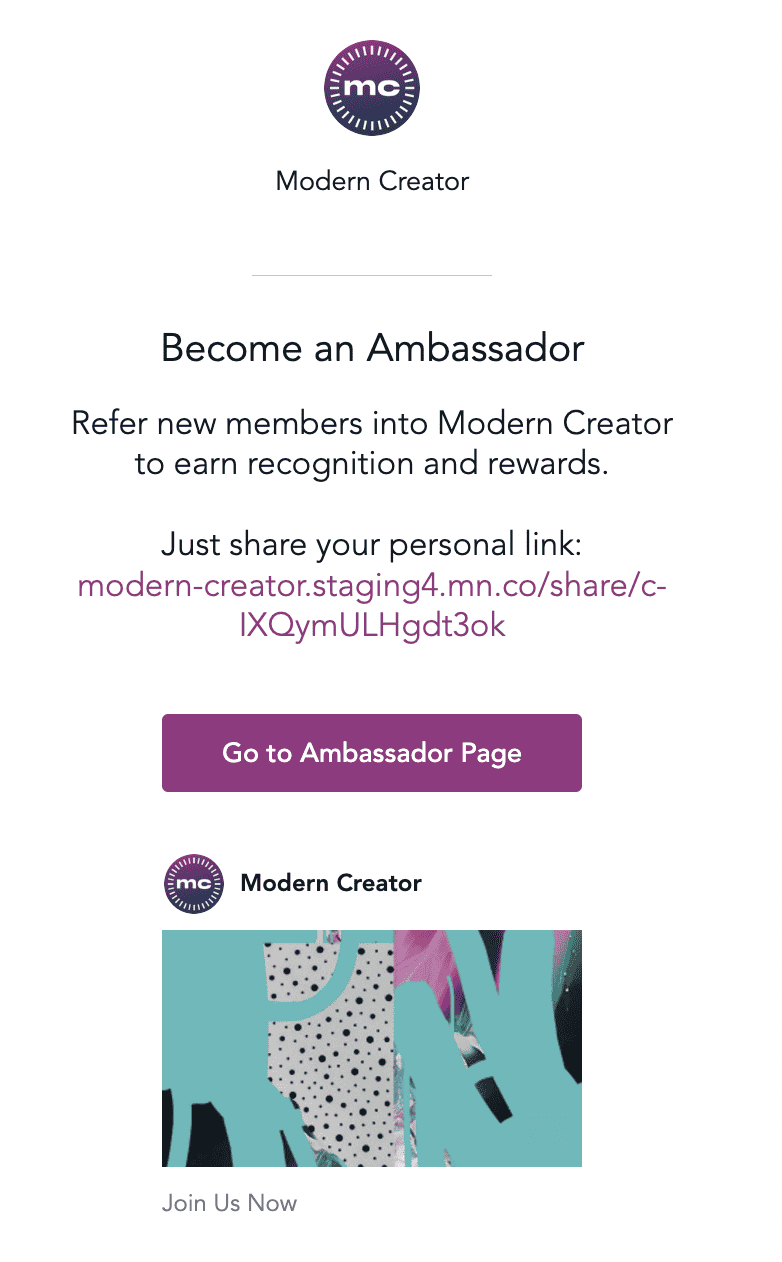Image resolution: width=782 pixels, height=1262 pixels.
Task: Click the Join Us Now caption
Action: (229, 1202)
